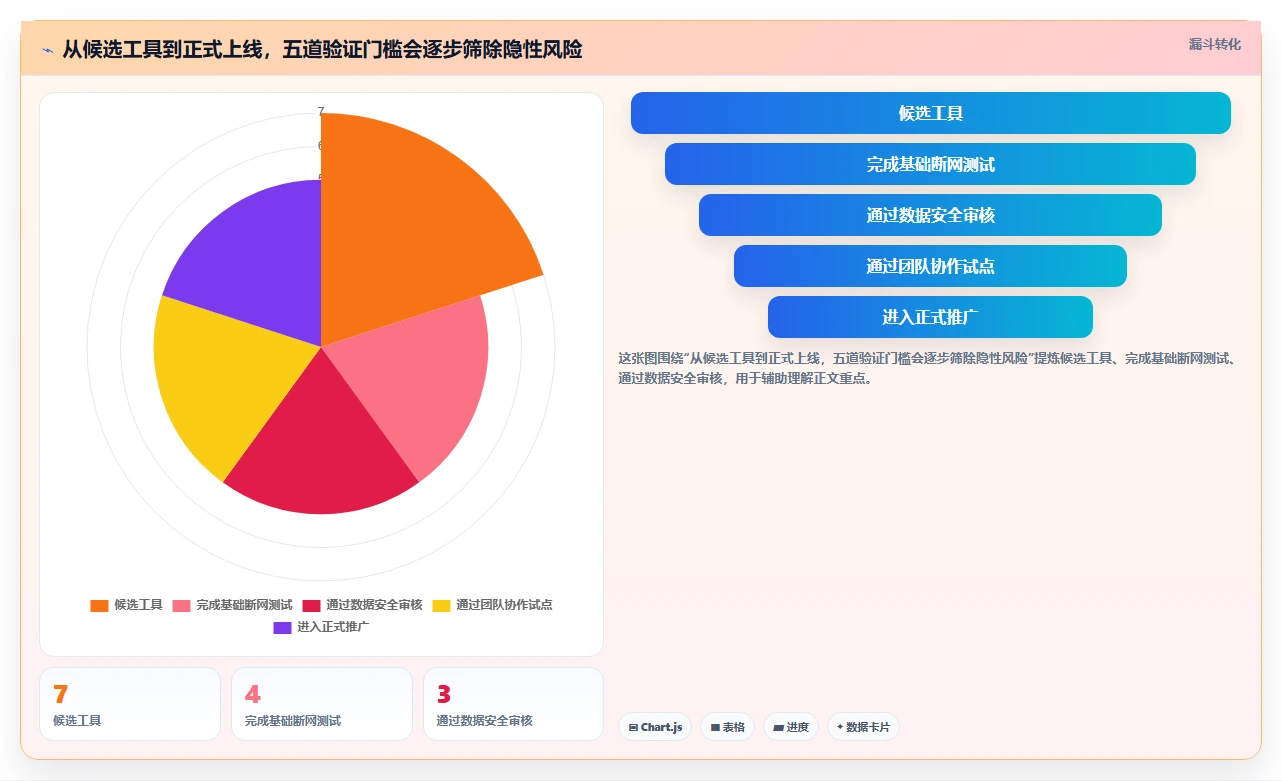The image size is (1282, 781).
Task: Select the 完成基础断网测试 funnel bar
Action: [930, 164]
